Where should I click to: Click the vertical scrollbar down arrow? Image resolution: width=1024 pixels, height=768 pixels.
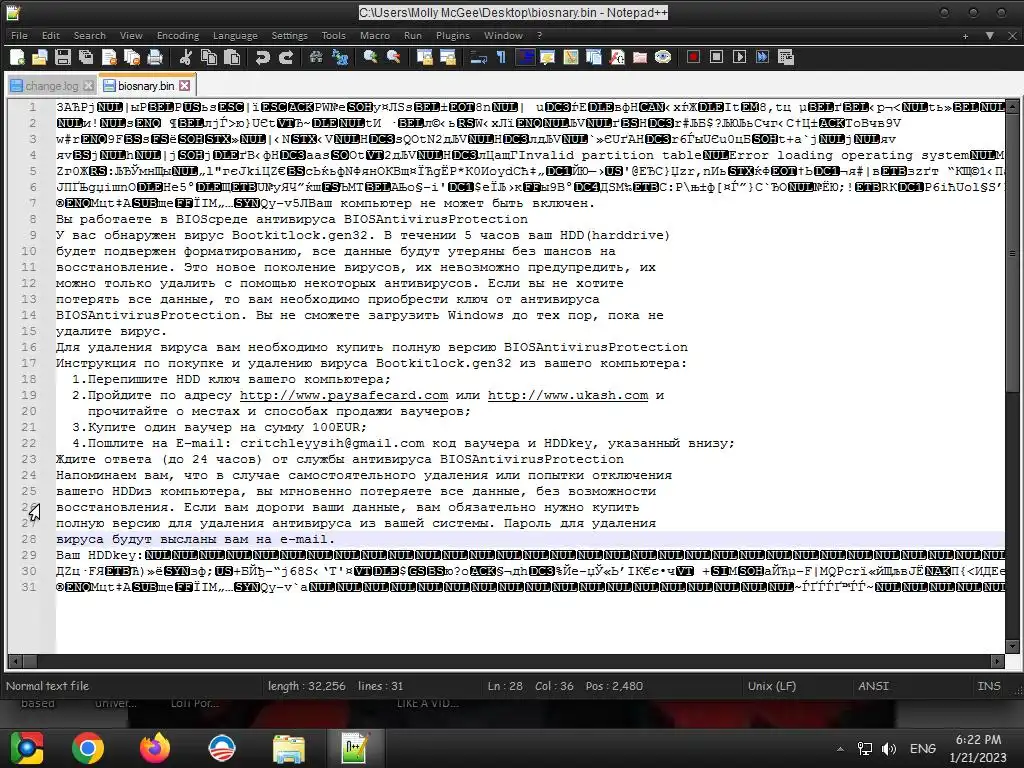click(1013, 646)
